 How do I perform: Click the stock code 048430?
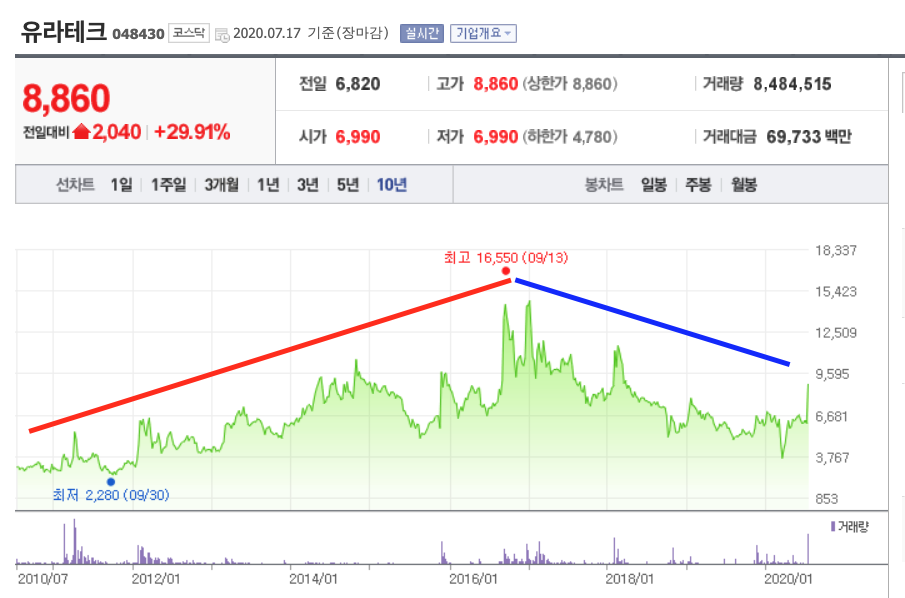[x=139, y=34]
